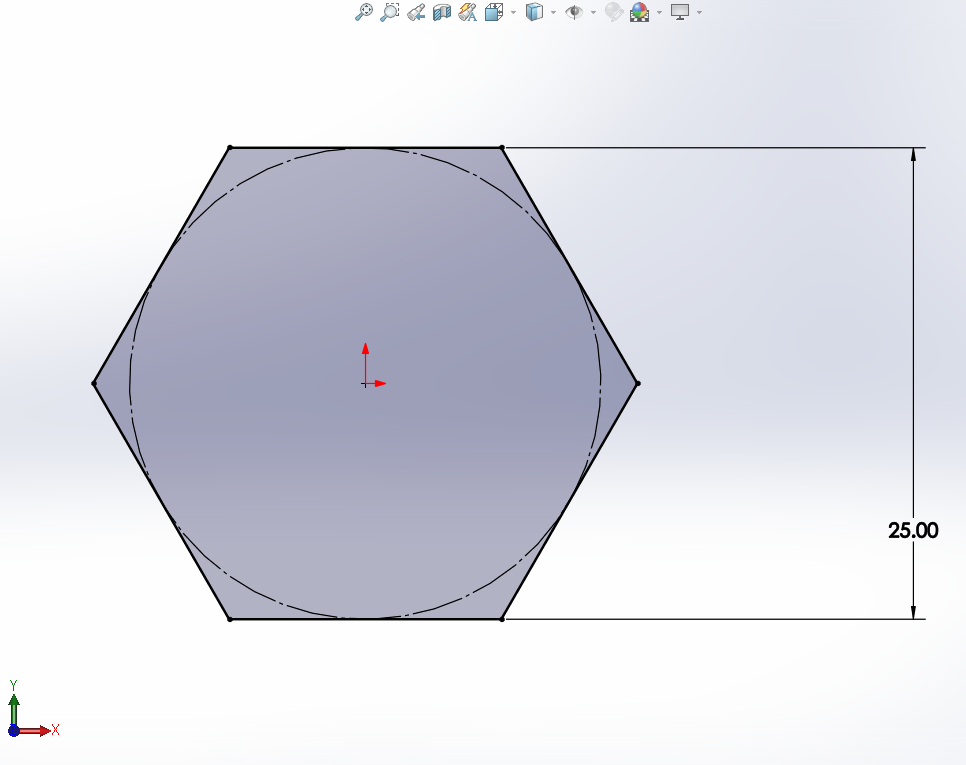This screenshot has height=765, width=966.
Task: Expand the Hide/Show Items dropdown arrow
Action: pyautogui.click(x=593, y=12)
